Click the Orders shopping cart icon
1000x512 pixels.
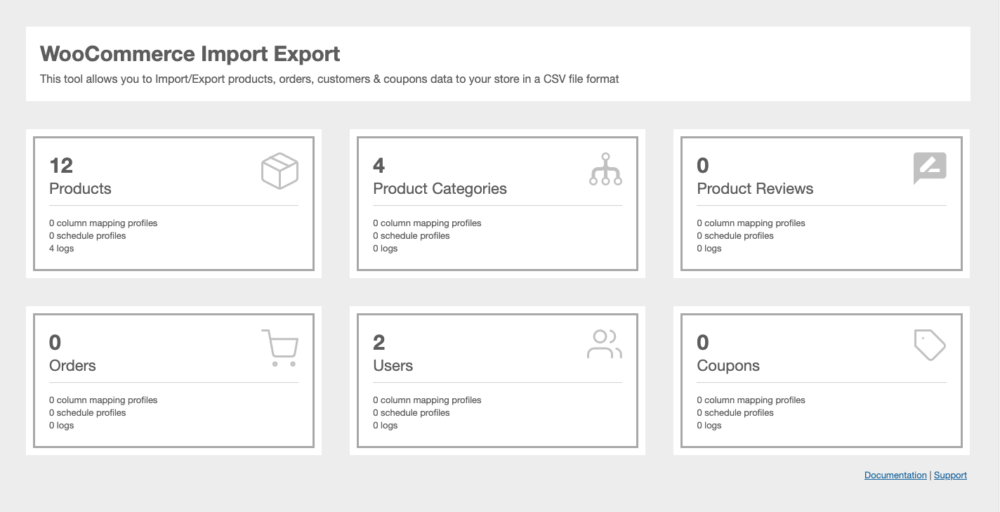279,347
